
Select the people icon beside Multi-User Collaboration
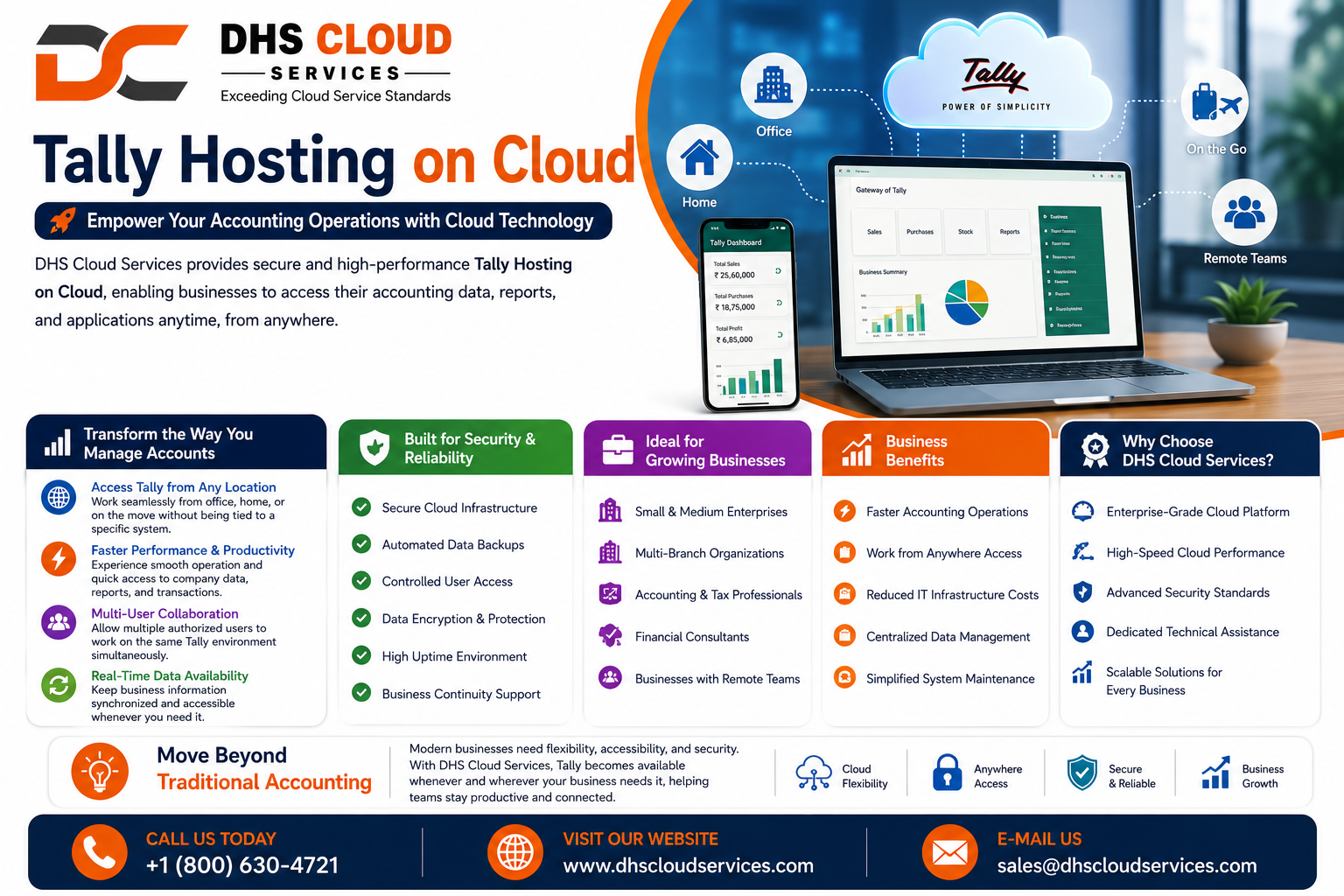click(59, 622)
